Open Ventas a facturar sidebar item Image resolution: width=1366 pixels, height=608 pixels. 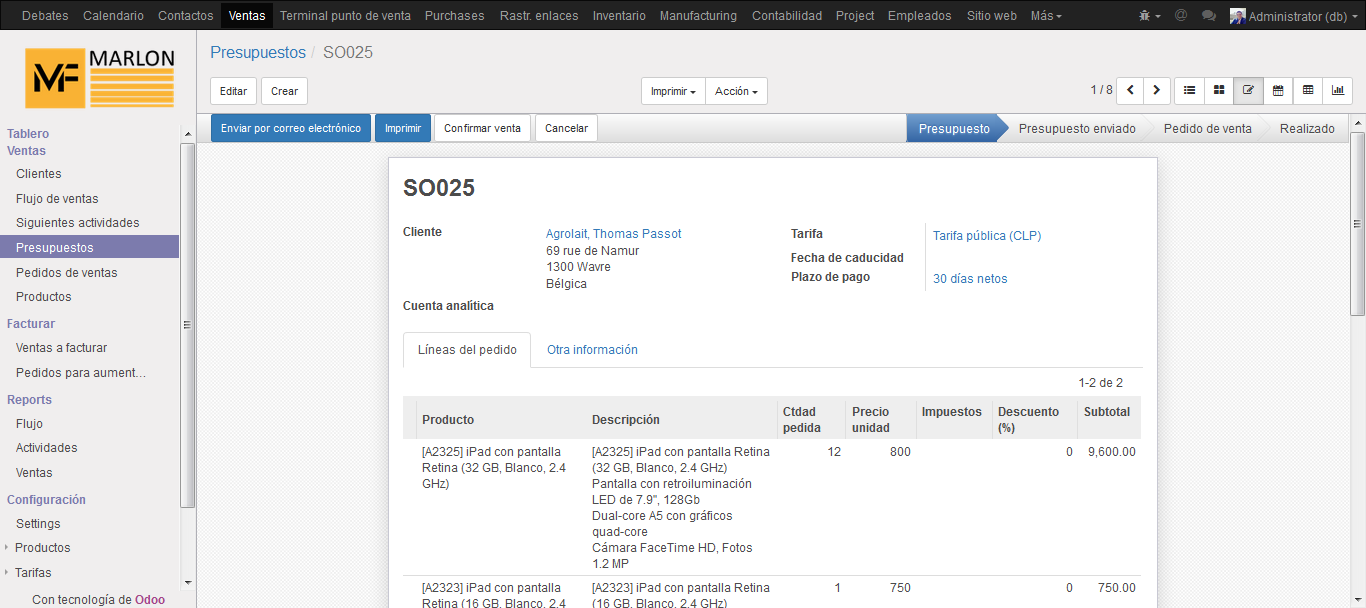point(61,348)
